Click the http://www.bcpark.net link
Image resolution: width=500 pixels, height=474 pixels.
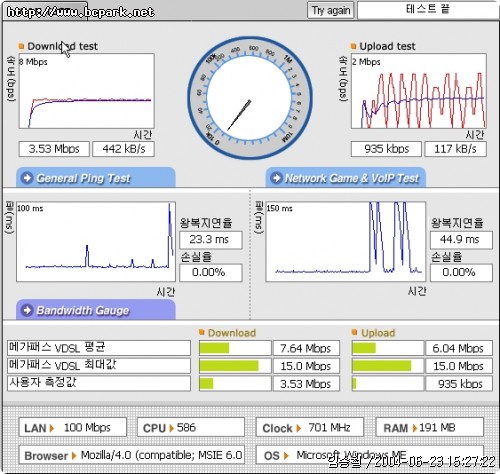tap(80, 12)
